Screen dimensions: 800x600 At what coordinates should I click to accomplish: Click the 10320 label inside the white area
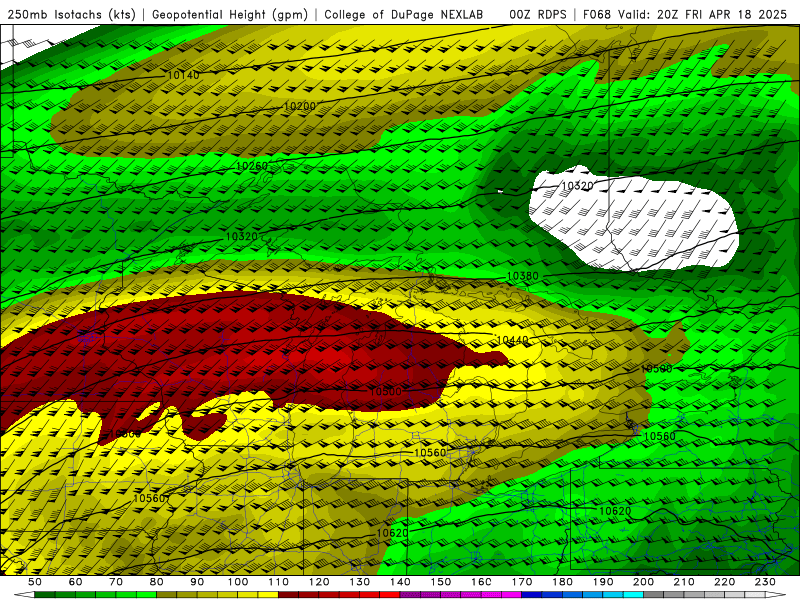[577, 186]
